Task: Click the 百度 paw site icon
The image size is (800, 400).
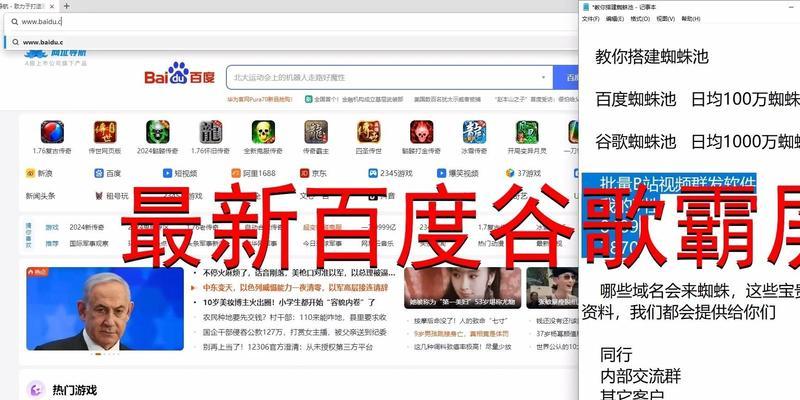Action: pyautogui.click(x=99, y=173)
